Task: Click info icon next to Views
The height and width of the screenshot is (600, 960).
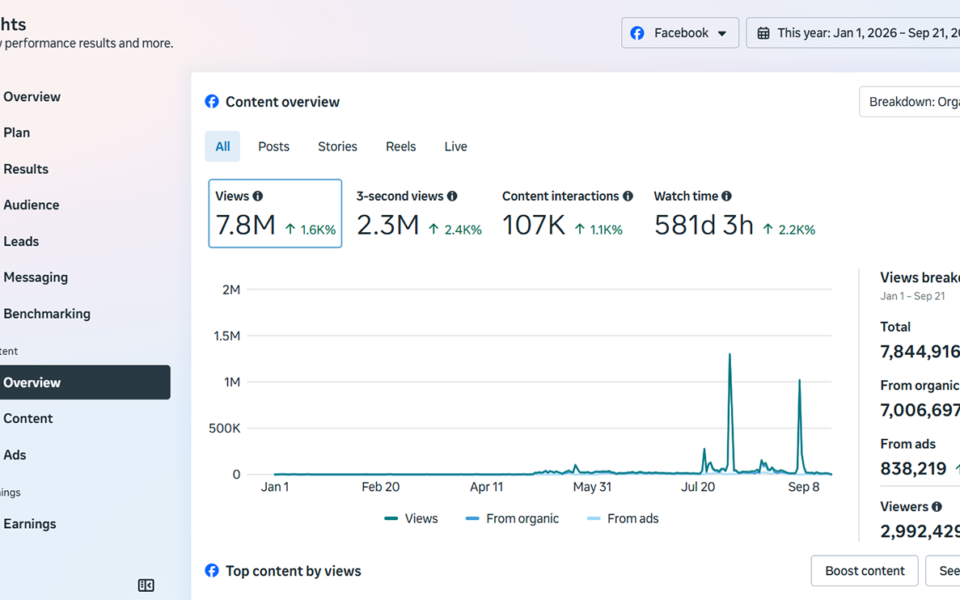Action: pyautogui.click(x=258, y=196)
